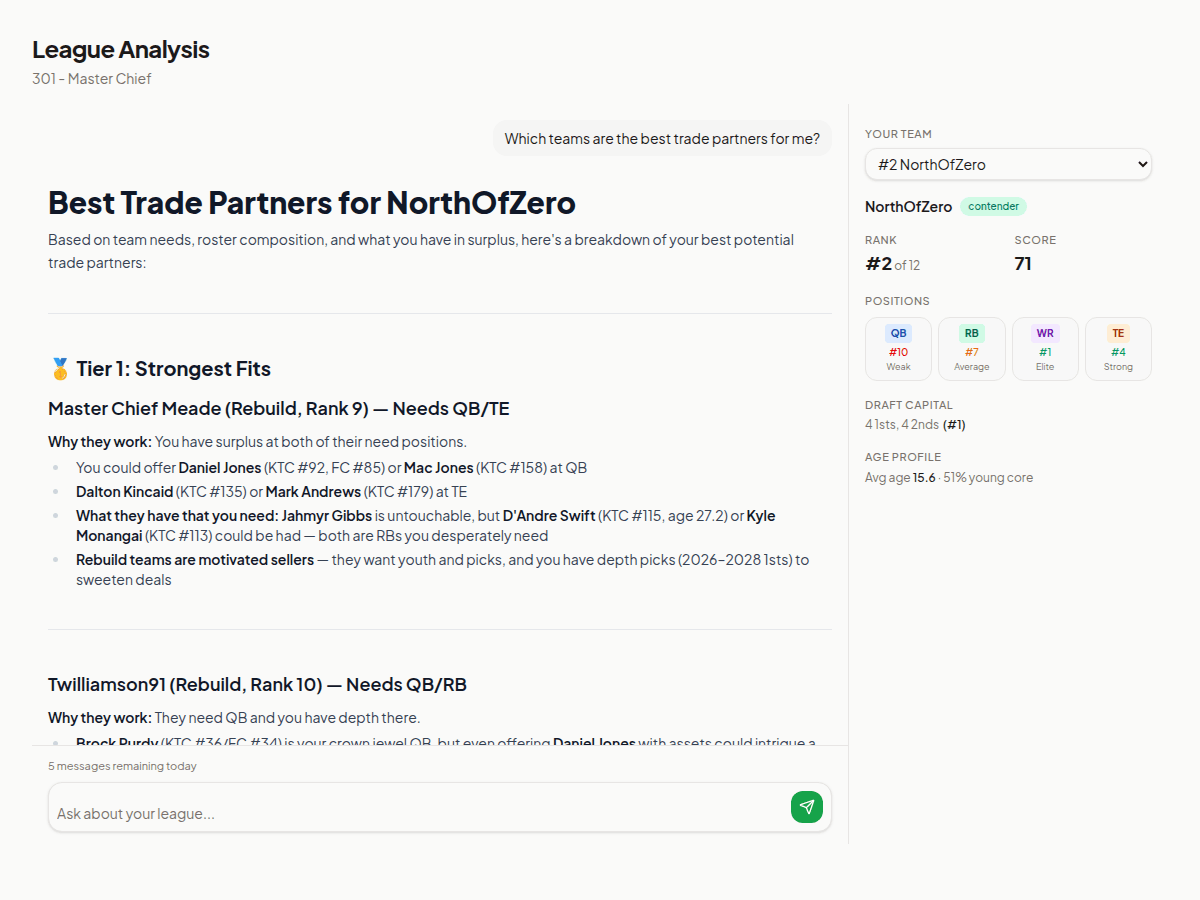Click the 5 messages remaining today text
This screenshot has height=900, width=1200.
coord(122,766)
